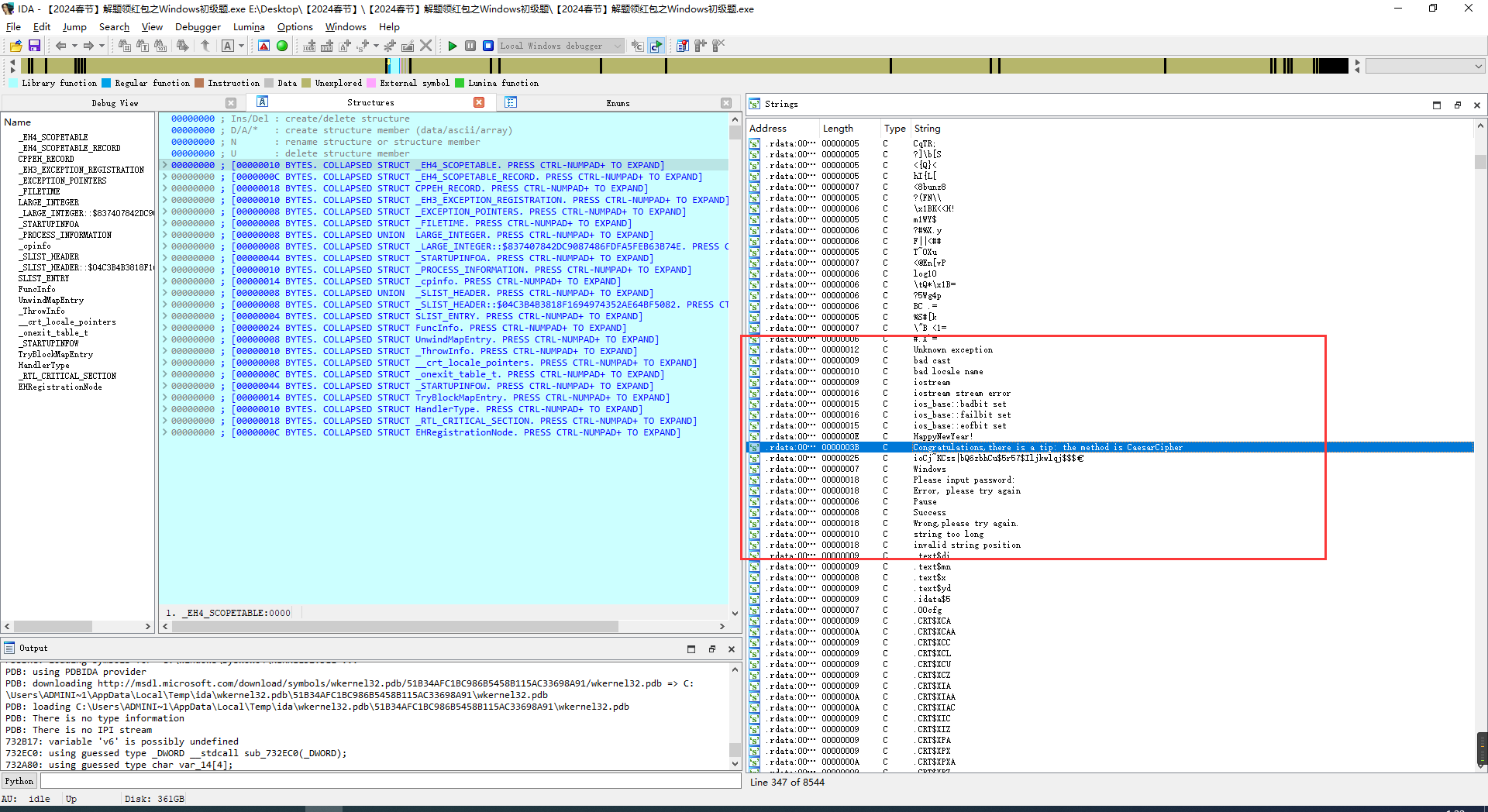Screen dimensions: 1488x812
Task: Click the rename edit pencil icon
Action: tap(408, 46)
